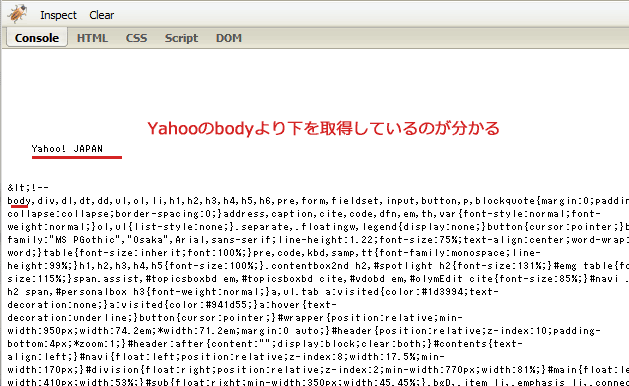Click the line starting 'collapse:collapse;border-spacing'
The height and width of the screenshot is (386, 629).
pyautogui.click(x=304, y=213)
